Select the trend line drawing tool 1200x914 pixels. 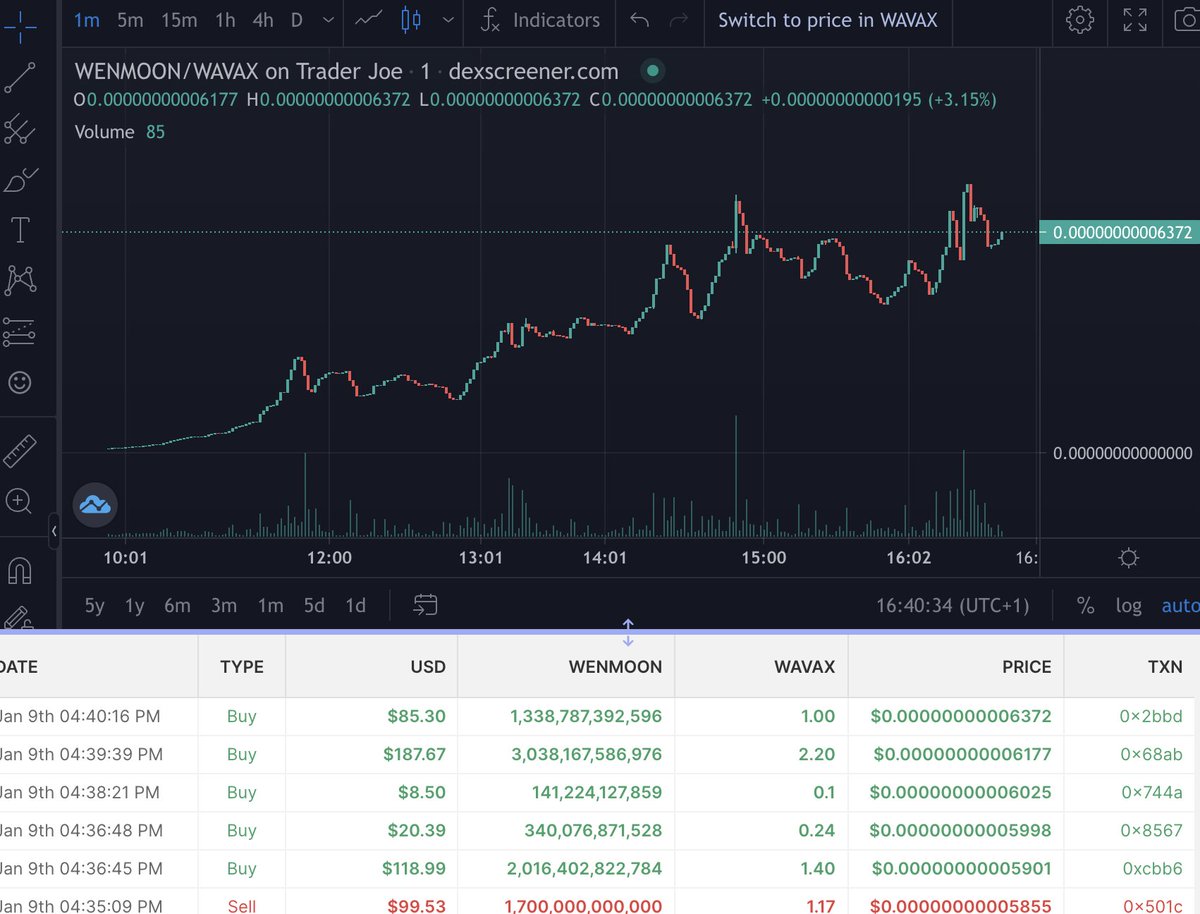click(19, 77)
